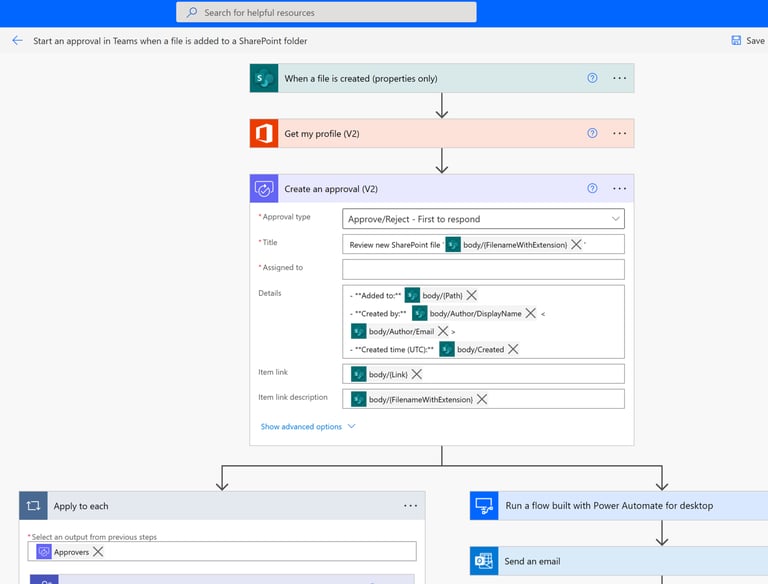Click the Approval type dropdown chevron
Screen dimensions: 768x584
pyautogui.click(x=616, y=219)
